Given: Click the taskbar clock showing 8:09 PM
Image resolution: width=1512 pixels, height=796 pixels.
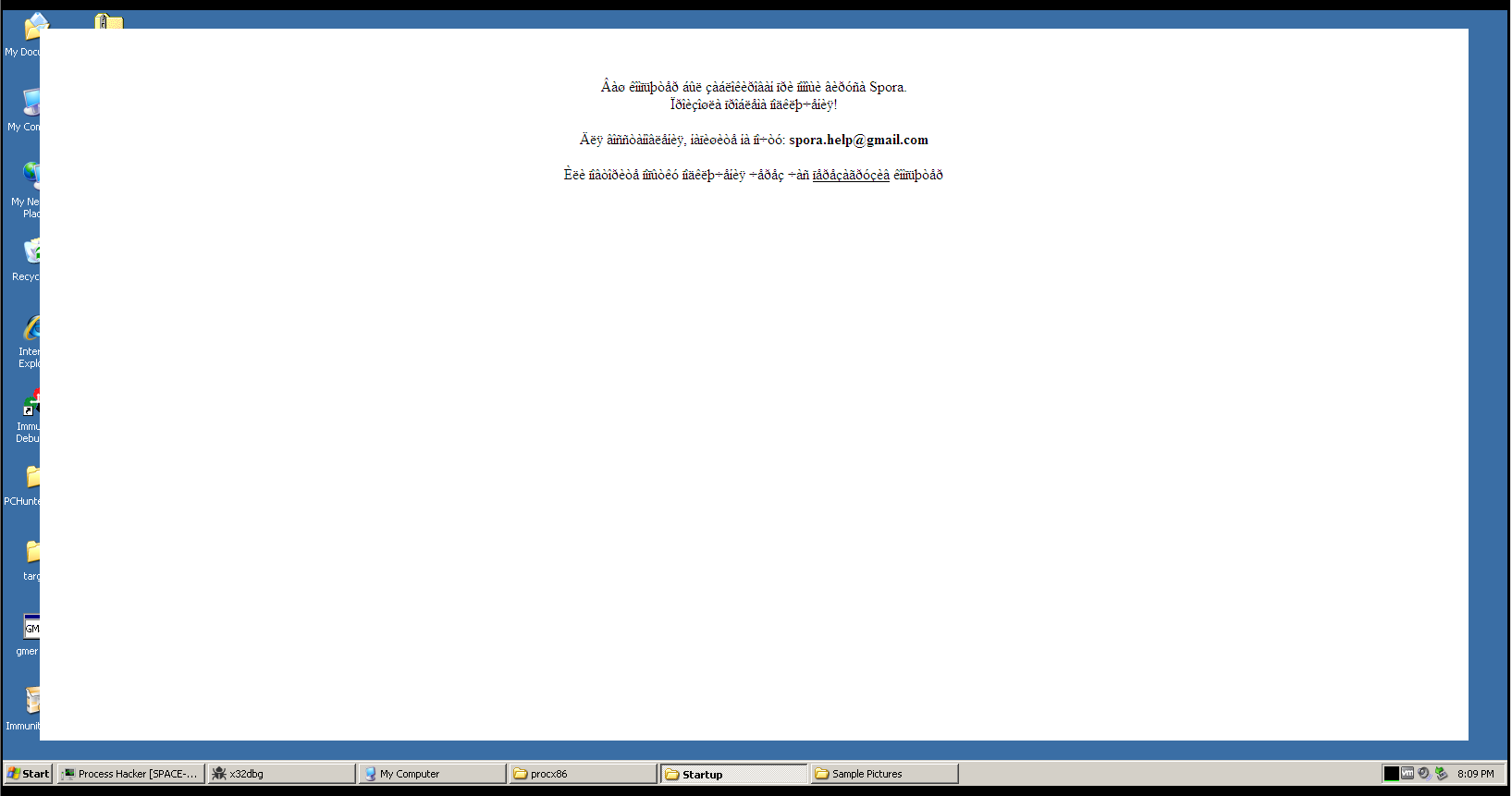Looking at the screenshot, I should 1475,774.
